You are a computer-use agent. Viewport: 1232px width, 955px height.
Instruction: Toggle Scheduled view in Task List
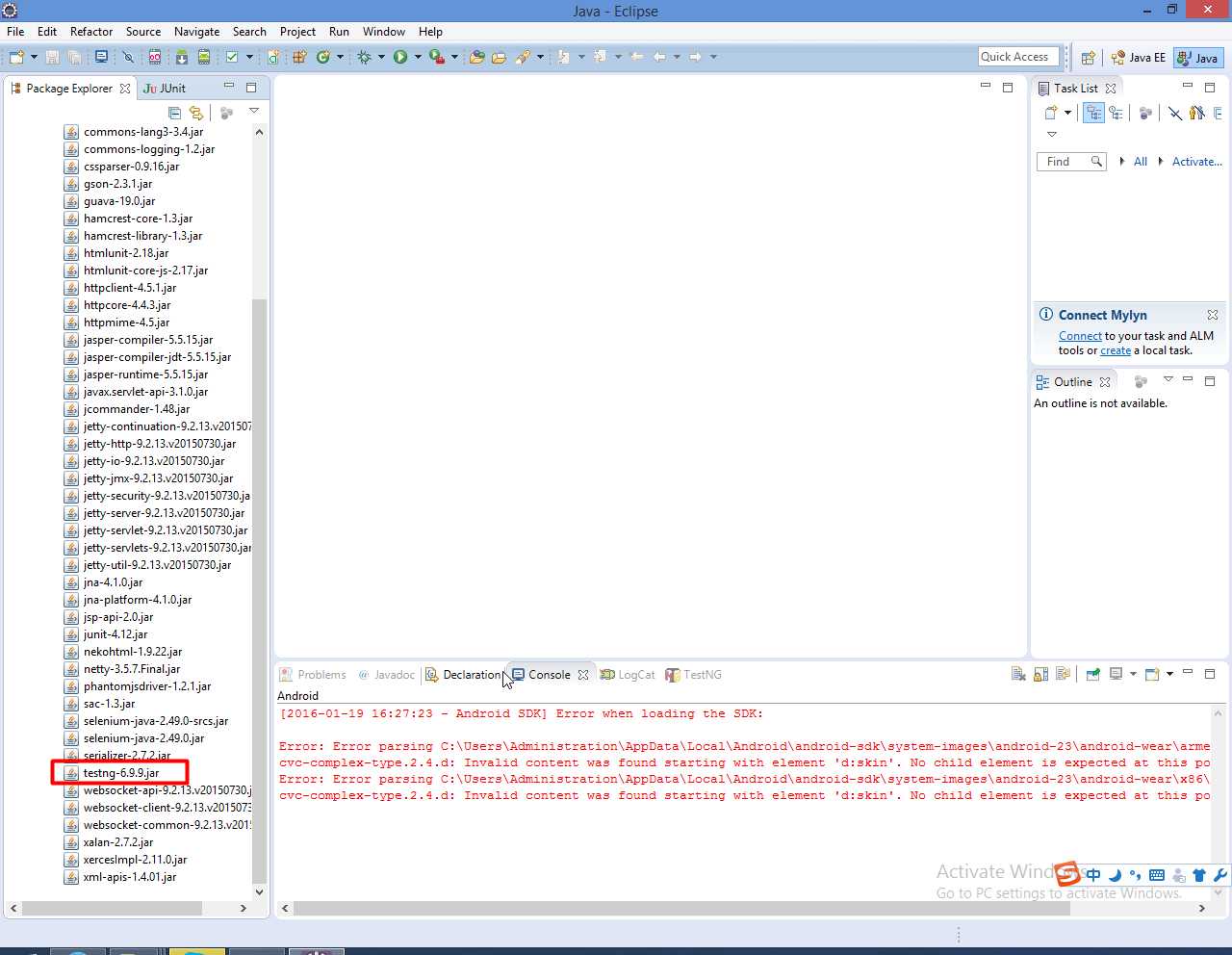click(x=1116, y=113)
